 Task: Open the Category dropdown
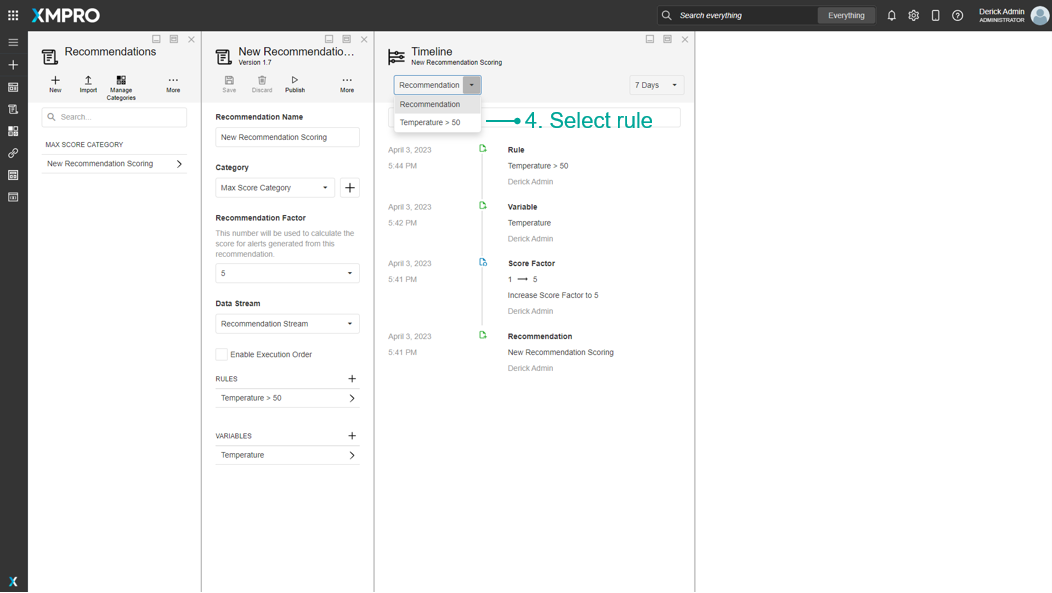coord(275,188)
